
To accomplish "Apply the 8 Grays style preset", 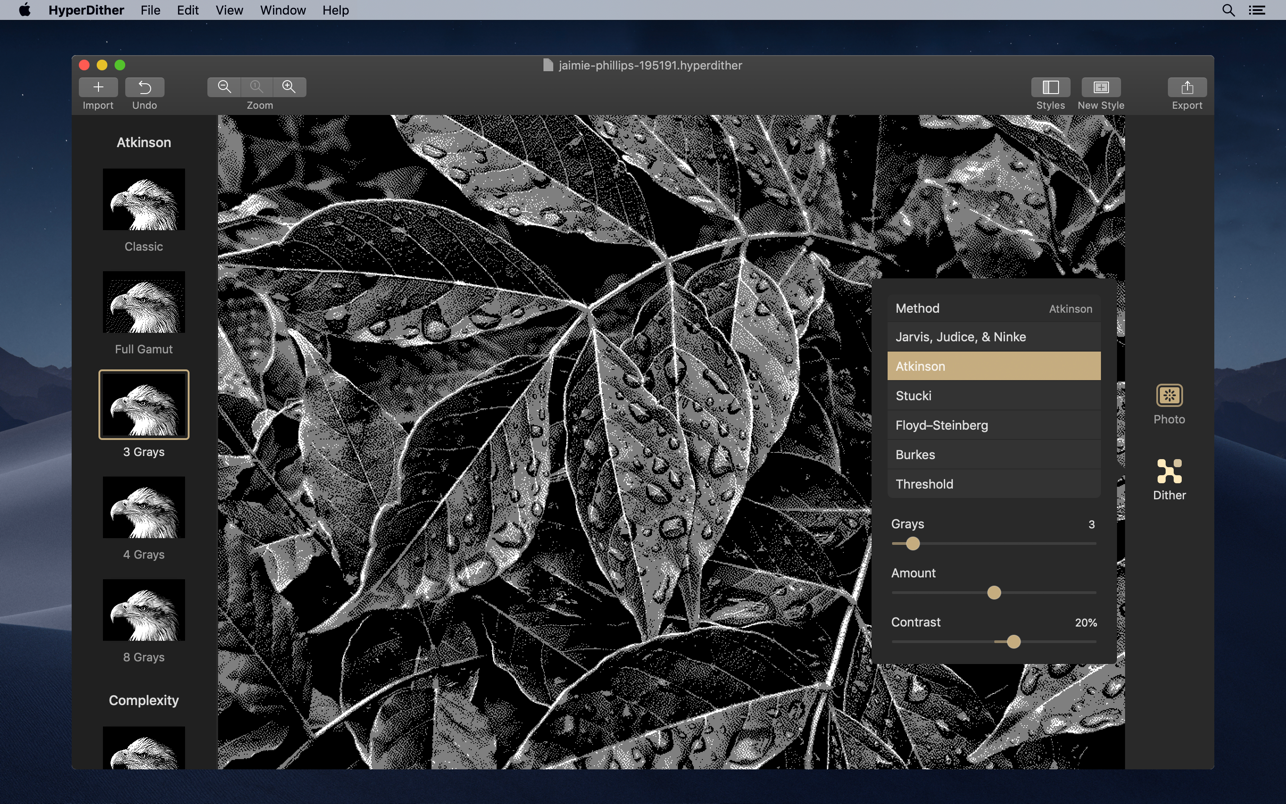I will (x=144, y=610).
